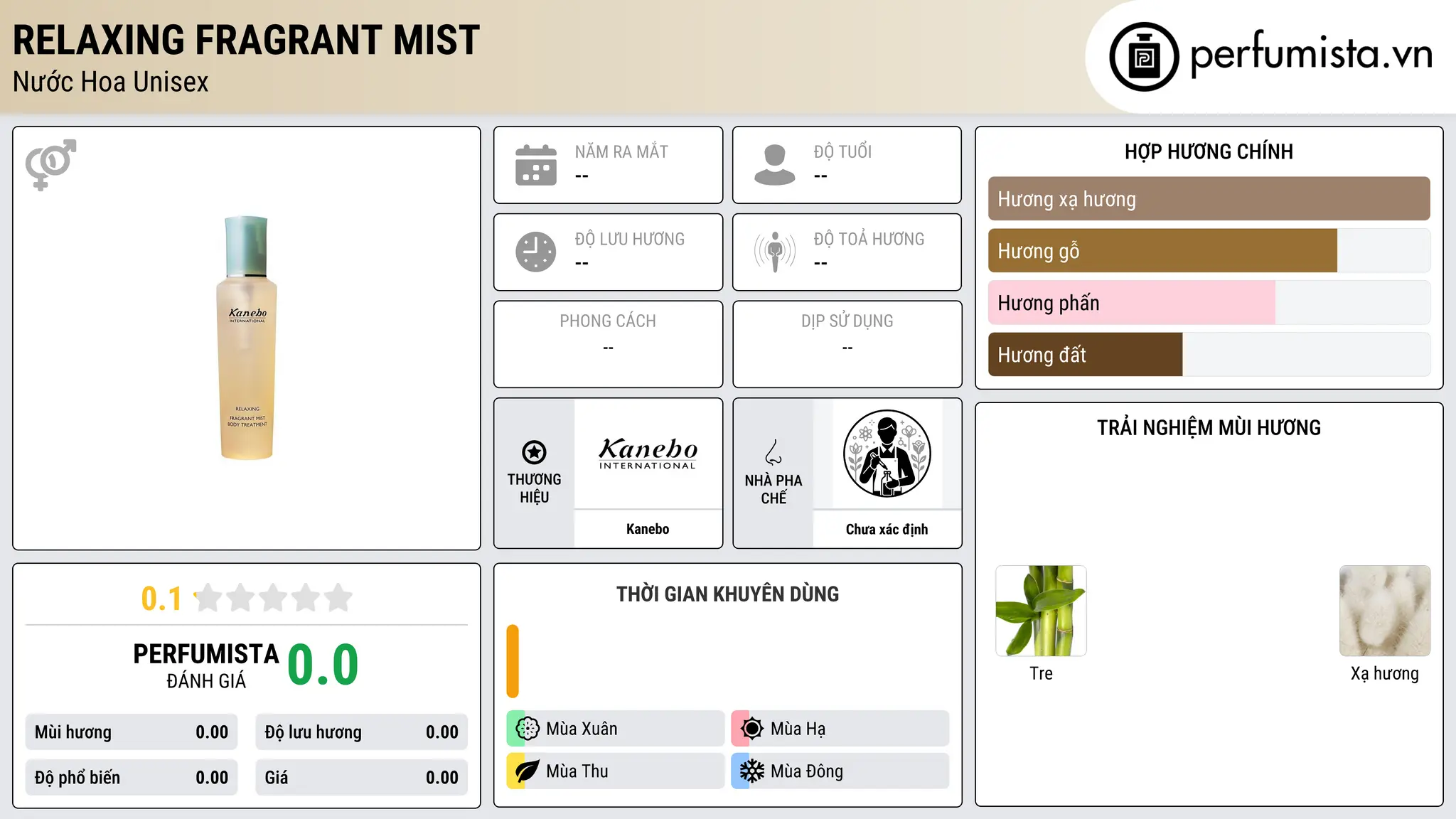Click the THƯƠNG HIỆU label
The width and height of the screenshot is (1456, 819).
pos(534,488)
